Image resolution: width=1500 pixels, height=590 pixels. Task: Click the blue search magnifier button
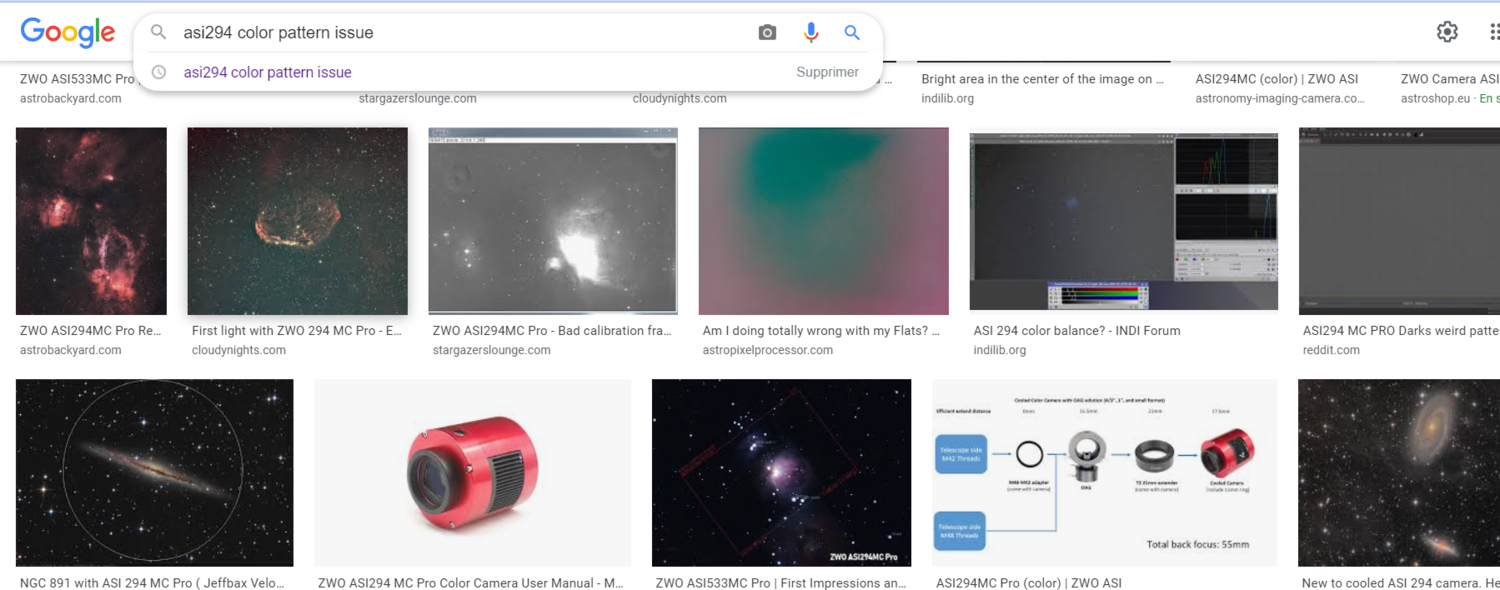(x=852, y=33)
